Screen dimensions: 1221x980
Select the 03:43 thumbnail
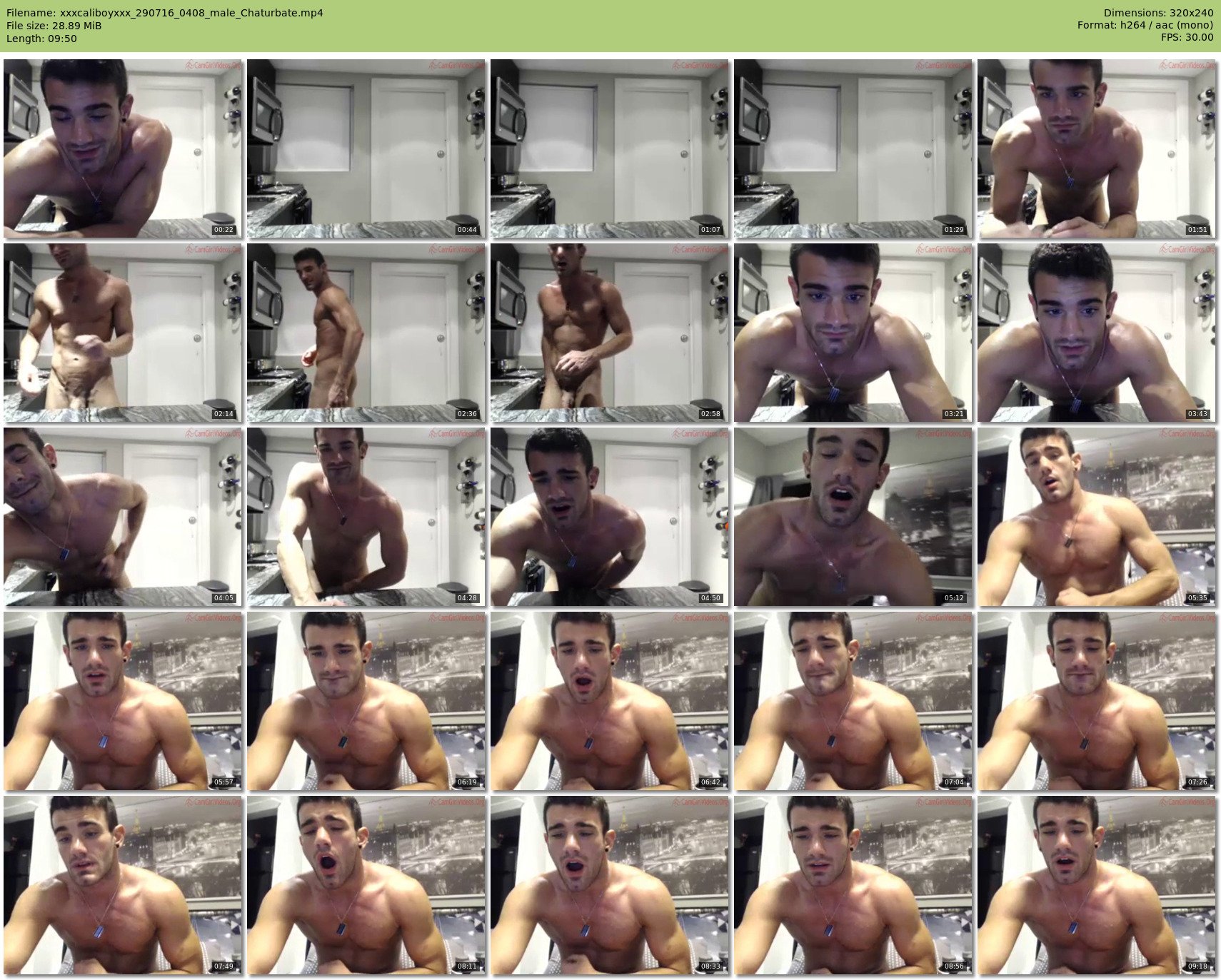click(1097, 333)
